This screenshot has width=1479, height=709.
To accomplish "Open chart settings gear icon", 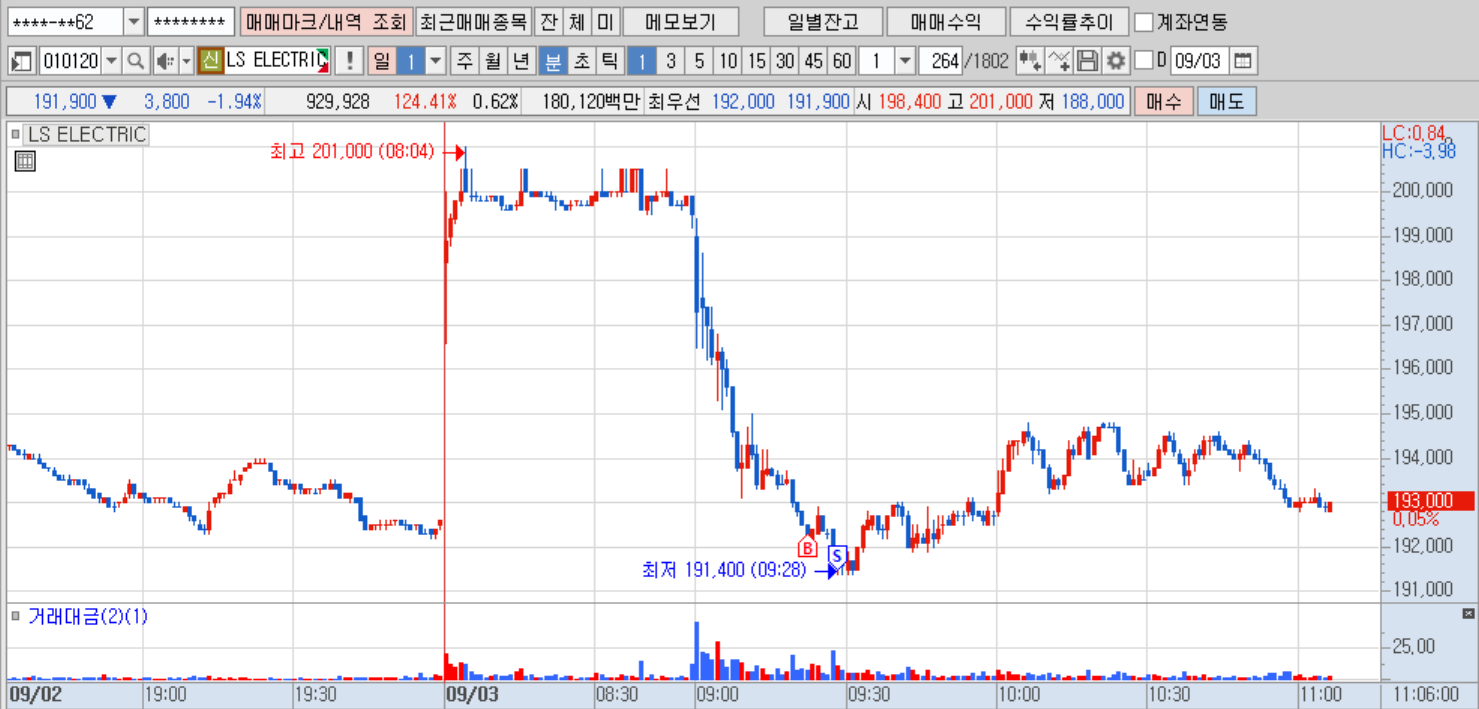I will [x=1115, y=61].
